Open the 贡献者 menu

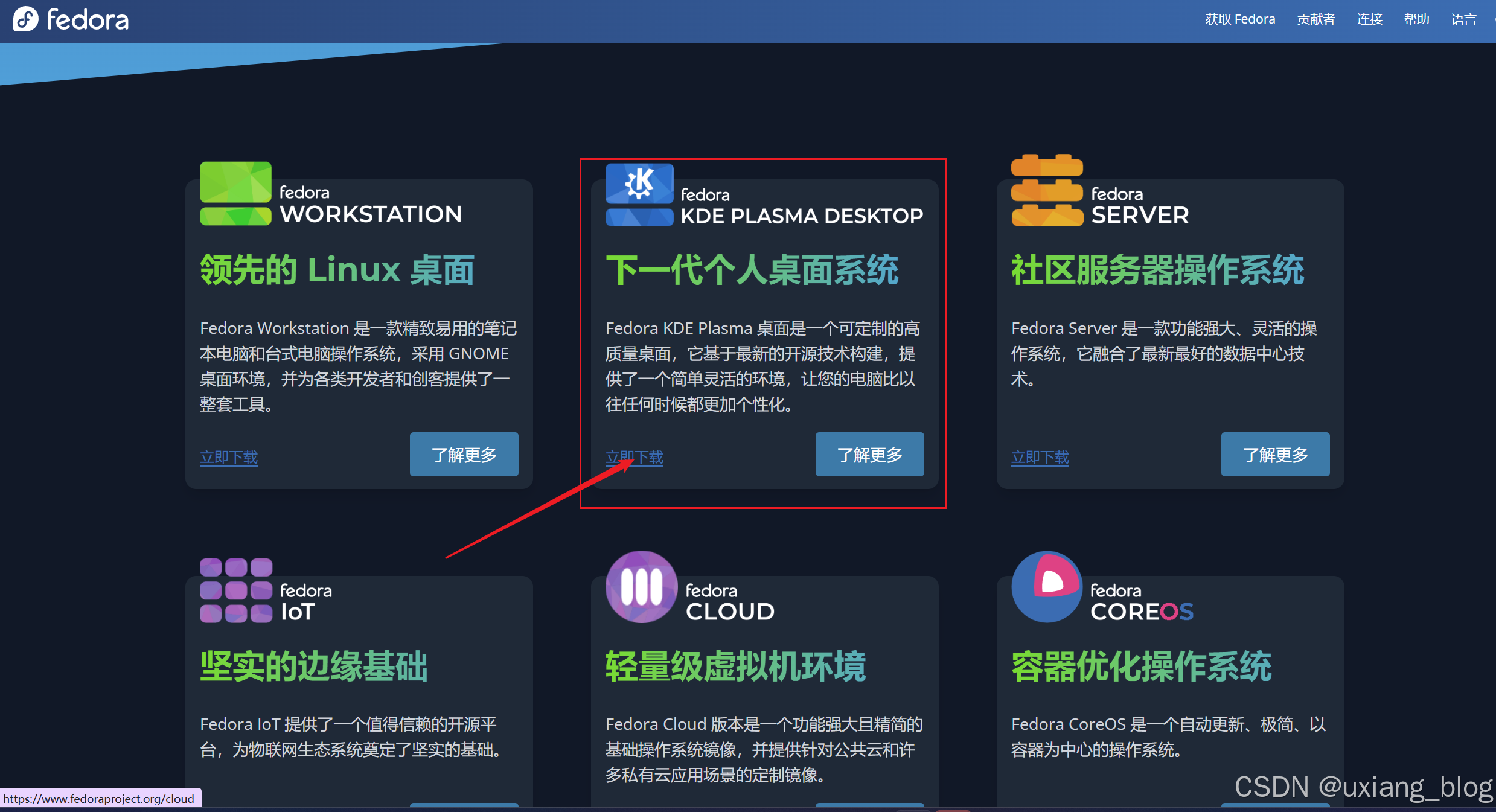pos(1316,19)
